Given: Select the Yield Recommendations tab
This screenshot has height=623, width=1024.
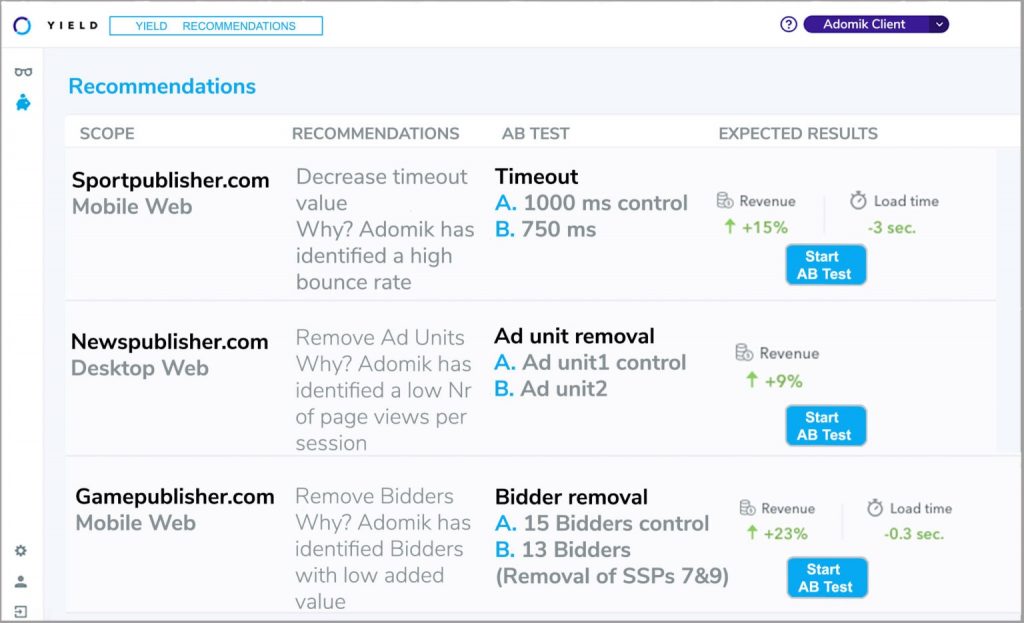Looking at the screenshot, I should click(216, 26).
